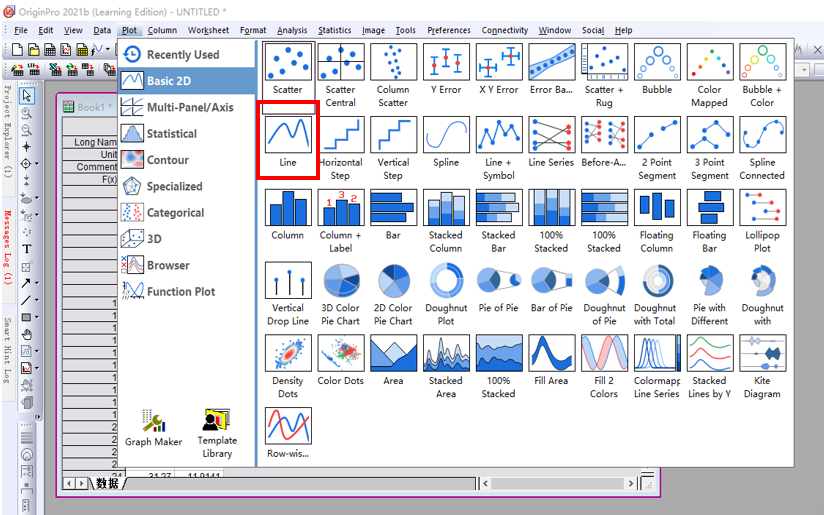
Task: Choose the Lollipop Plot icon
Action: click(x=762, y=208)
